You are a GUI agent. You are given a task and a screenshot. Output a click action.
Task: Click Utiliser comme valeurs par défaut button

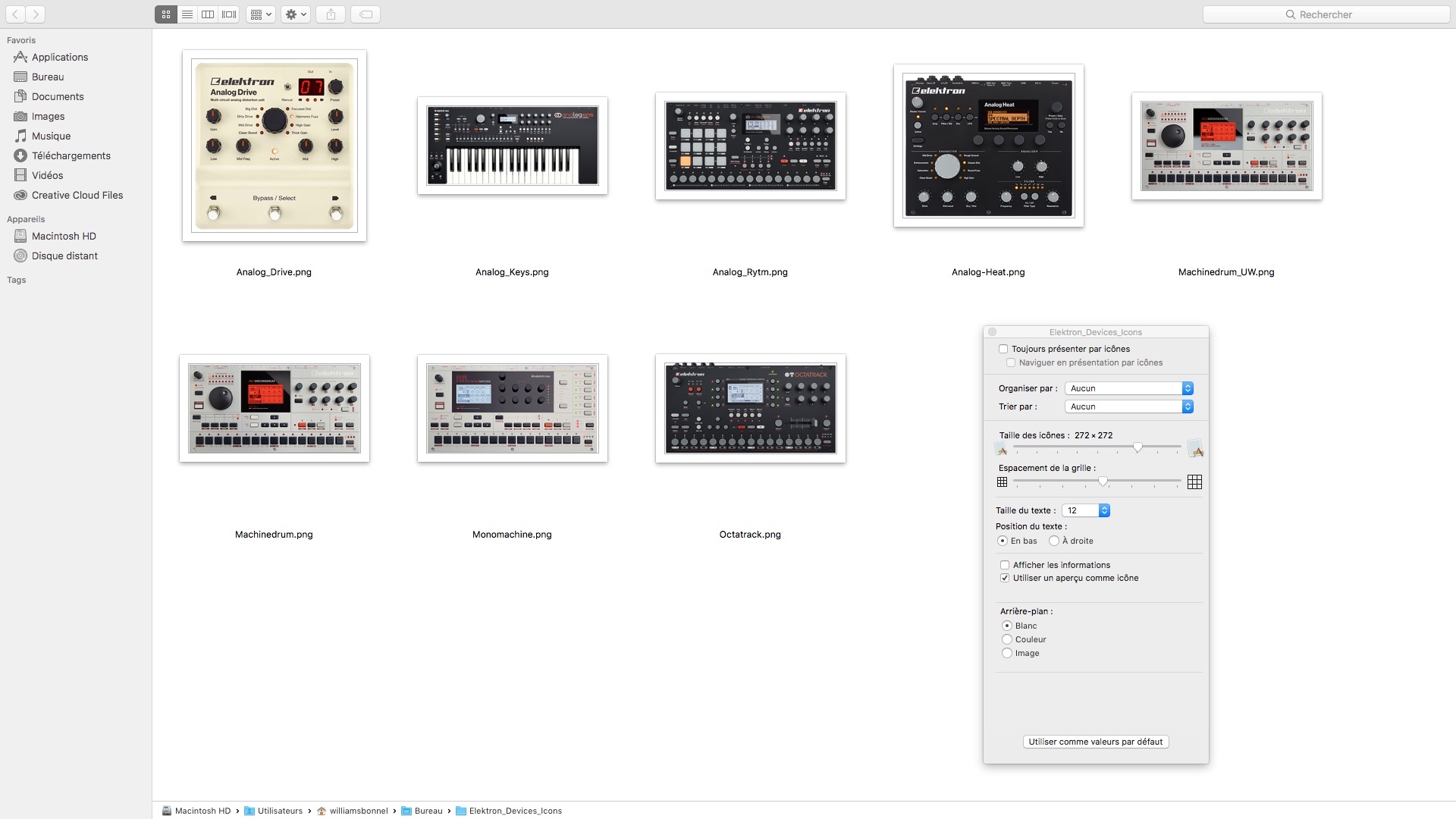coord(1095,742)
